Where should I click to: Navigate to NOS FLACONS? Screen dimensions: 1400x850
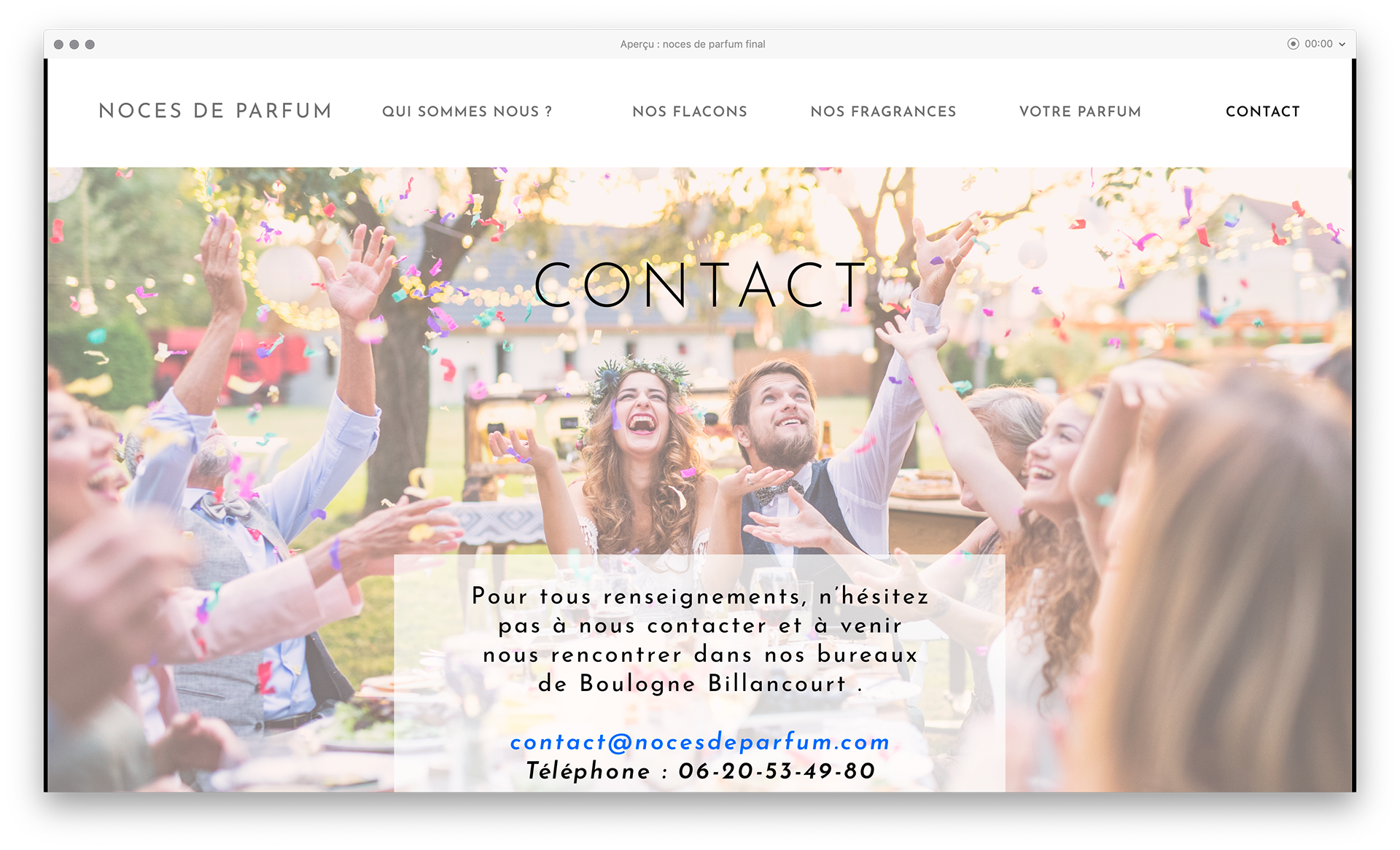pyautogui.click(x=690, y=112)
